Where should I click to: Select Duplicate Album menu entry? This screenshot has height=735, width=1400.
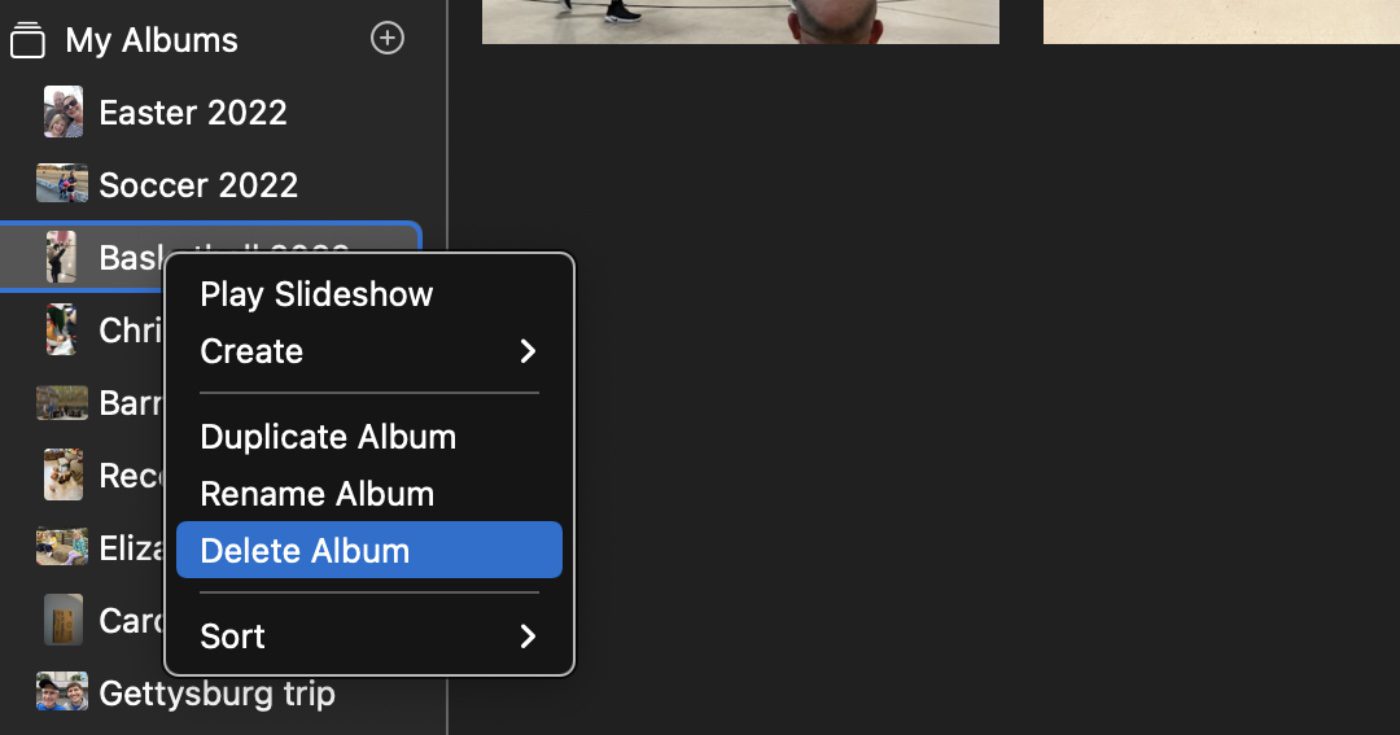pos(328,437)
